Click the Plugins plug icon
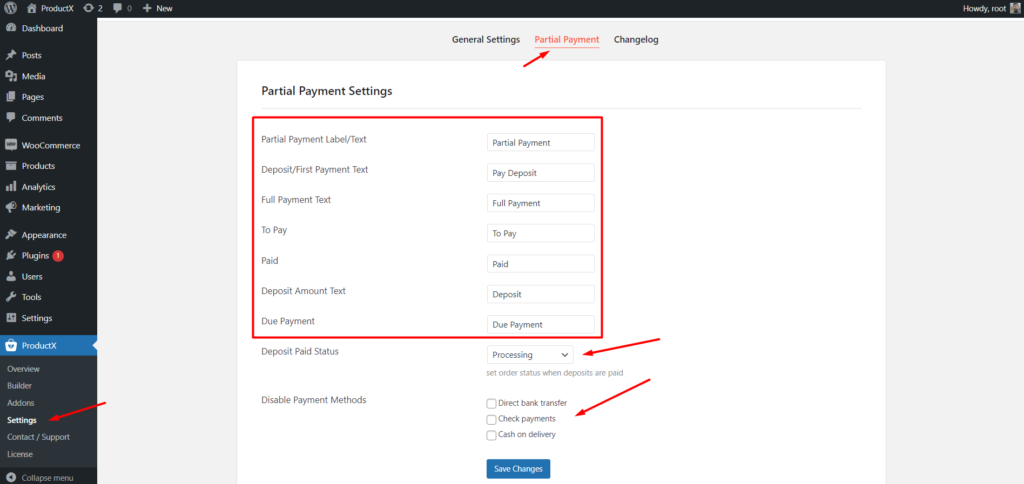1024x484 pixels. (x=10, y=255)
